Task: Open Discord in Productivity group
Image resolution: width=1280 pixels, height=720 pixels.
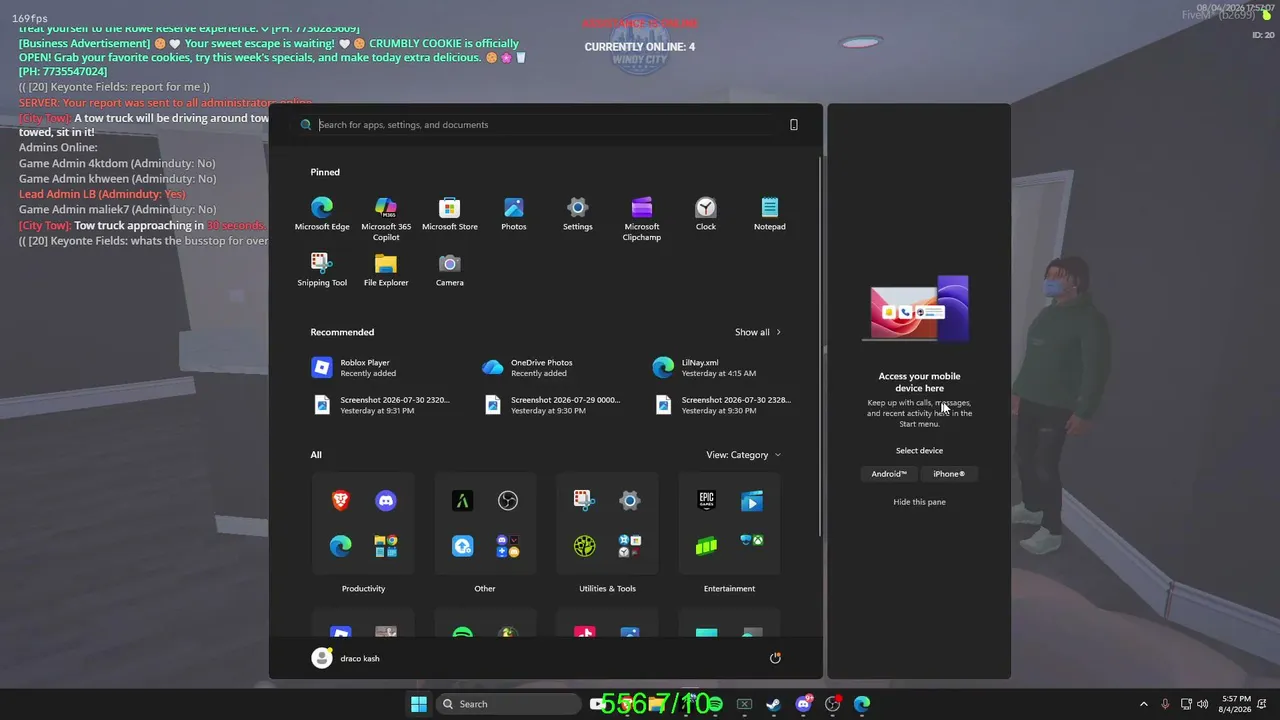Action: (386, 501)
